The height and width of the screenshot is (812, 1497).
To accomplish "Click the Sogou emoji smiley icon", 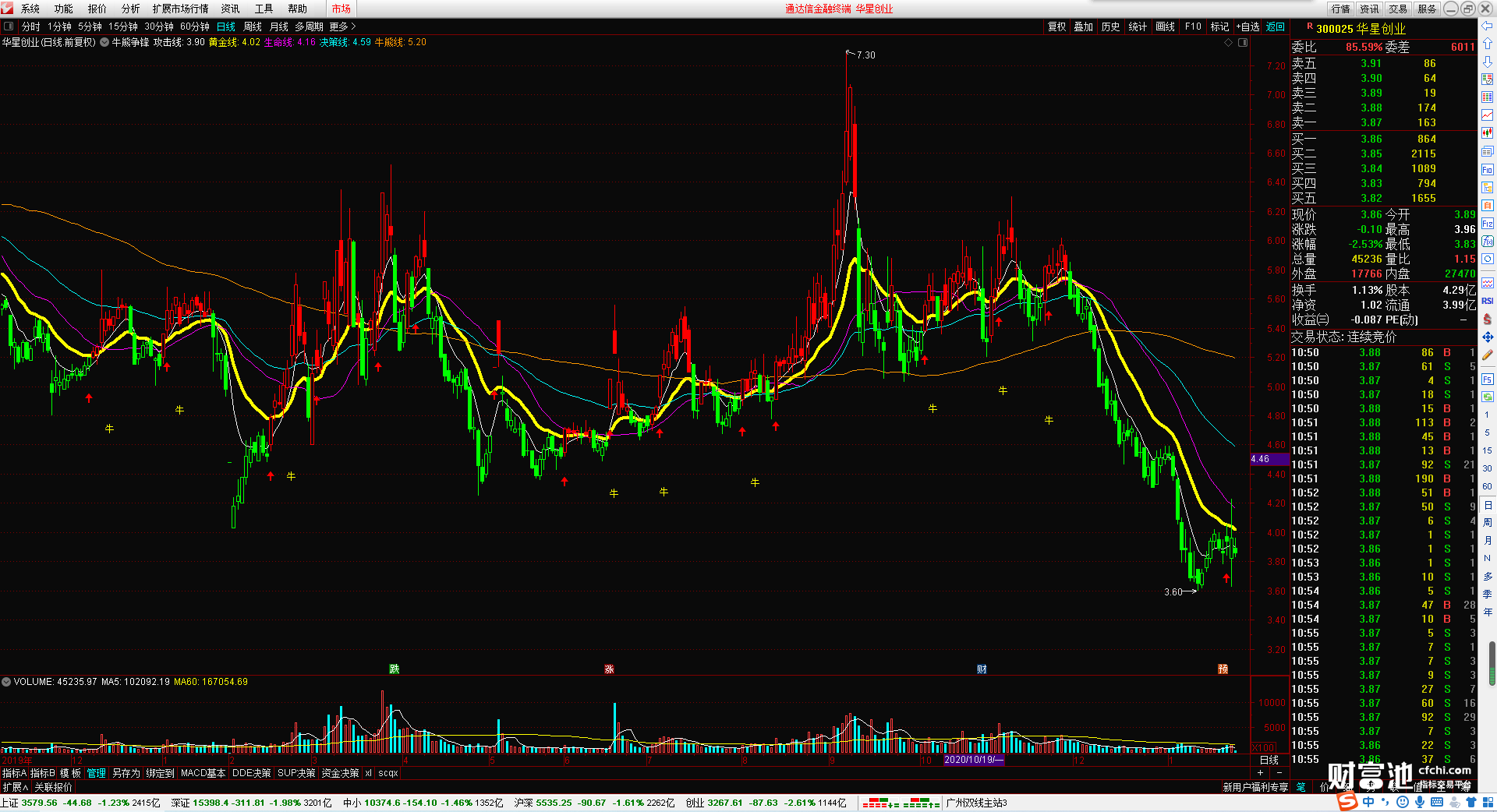I will click(x=1403, y=802).
